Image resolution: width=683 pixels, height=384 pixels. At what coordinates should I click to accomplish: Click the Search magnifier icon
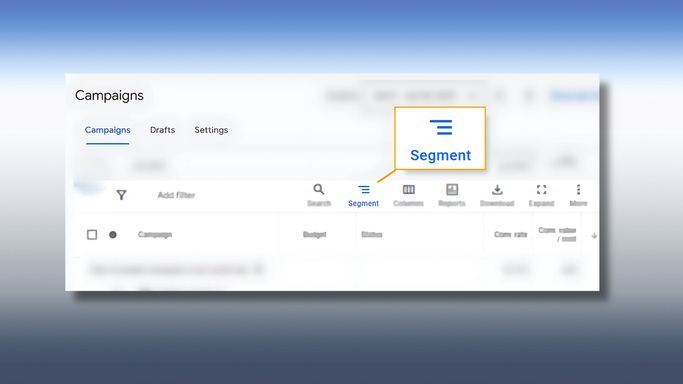point(318,189)
